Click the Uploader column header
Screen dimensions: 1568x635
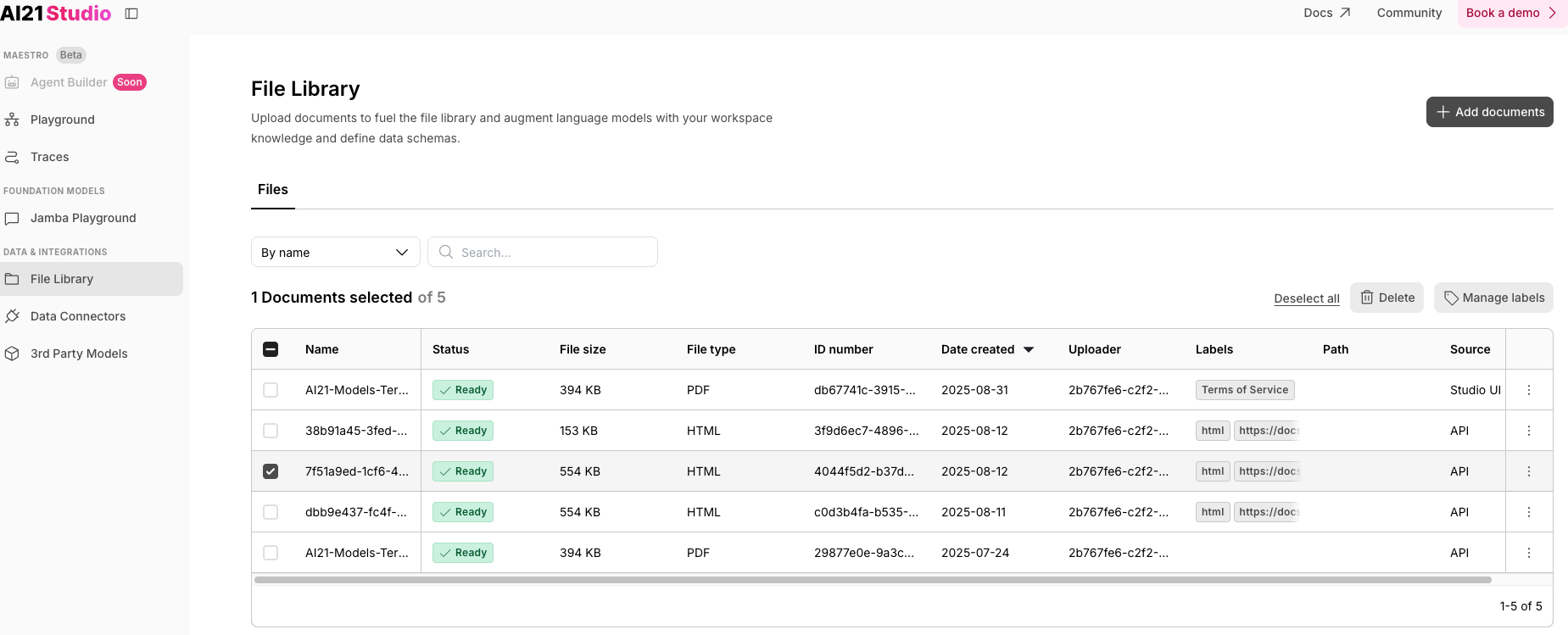pos(1095,349)
